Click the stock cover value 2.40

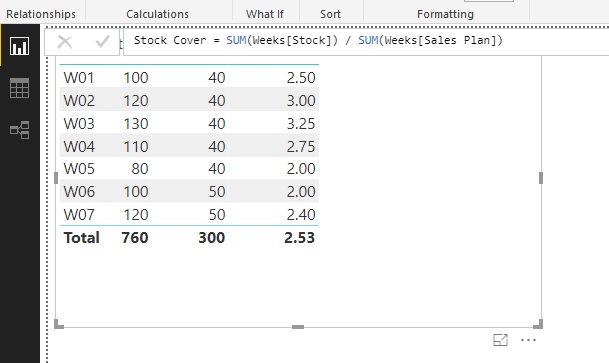tap(301, 214)
